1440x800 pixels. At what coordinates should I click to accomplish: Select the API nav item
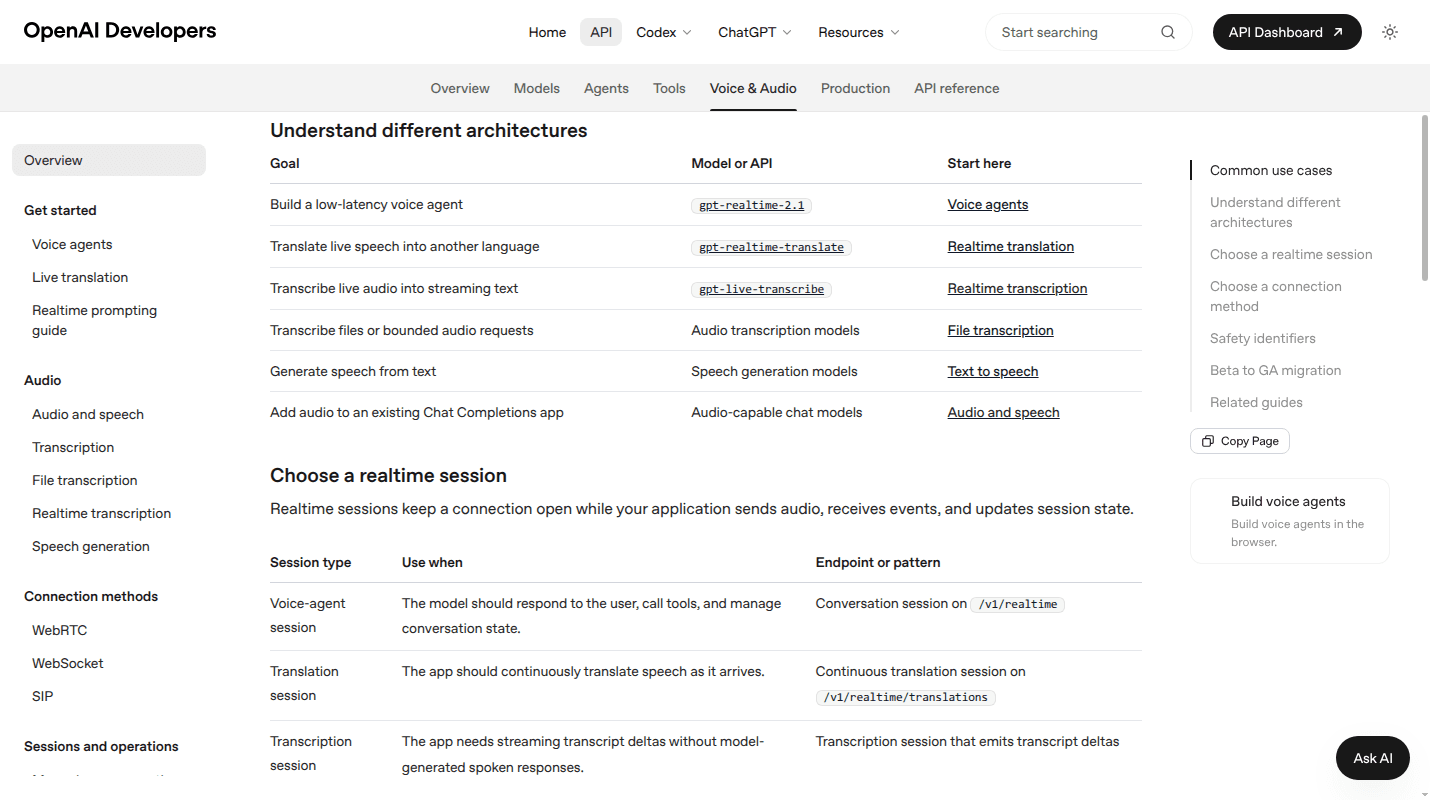[x=601, y=32]
